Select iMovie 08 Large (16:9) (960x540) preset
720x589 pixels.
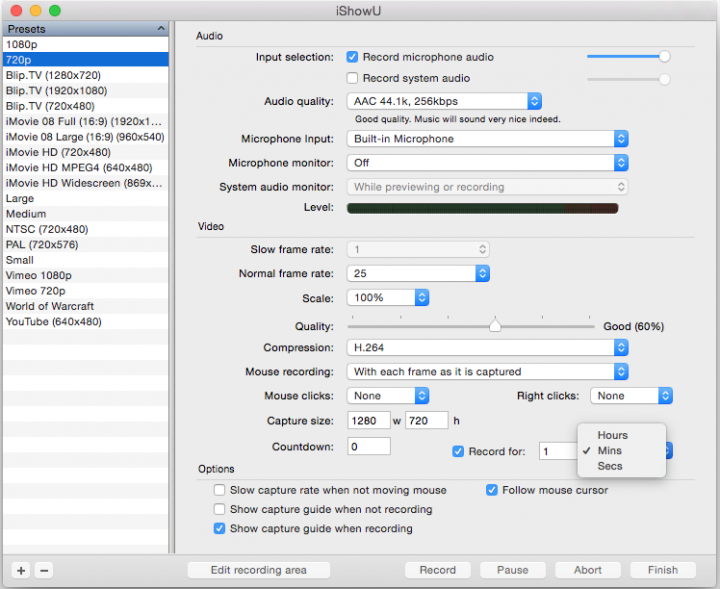(86, 137)
